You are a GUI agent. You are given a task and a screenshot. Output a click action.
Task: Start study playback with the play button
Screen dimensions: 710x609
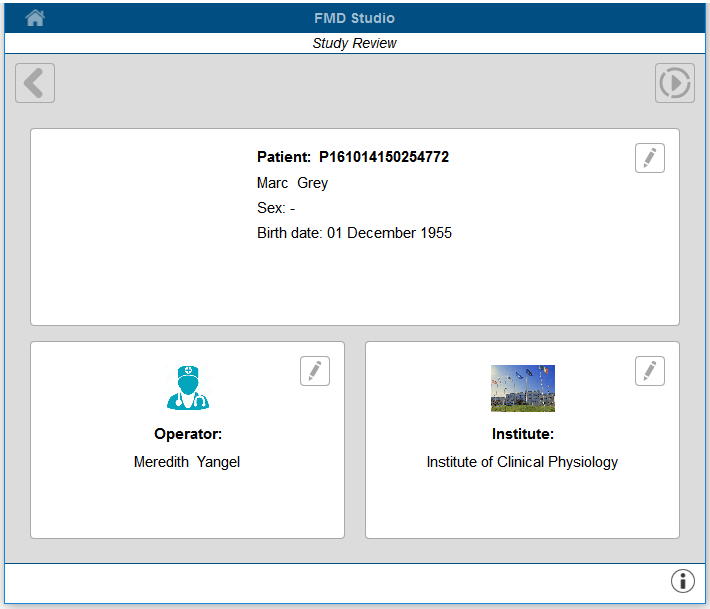point(675,83)
